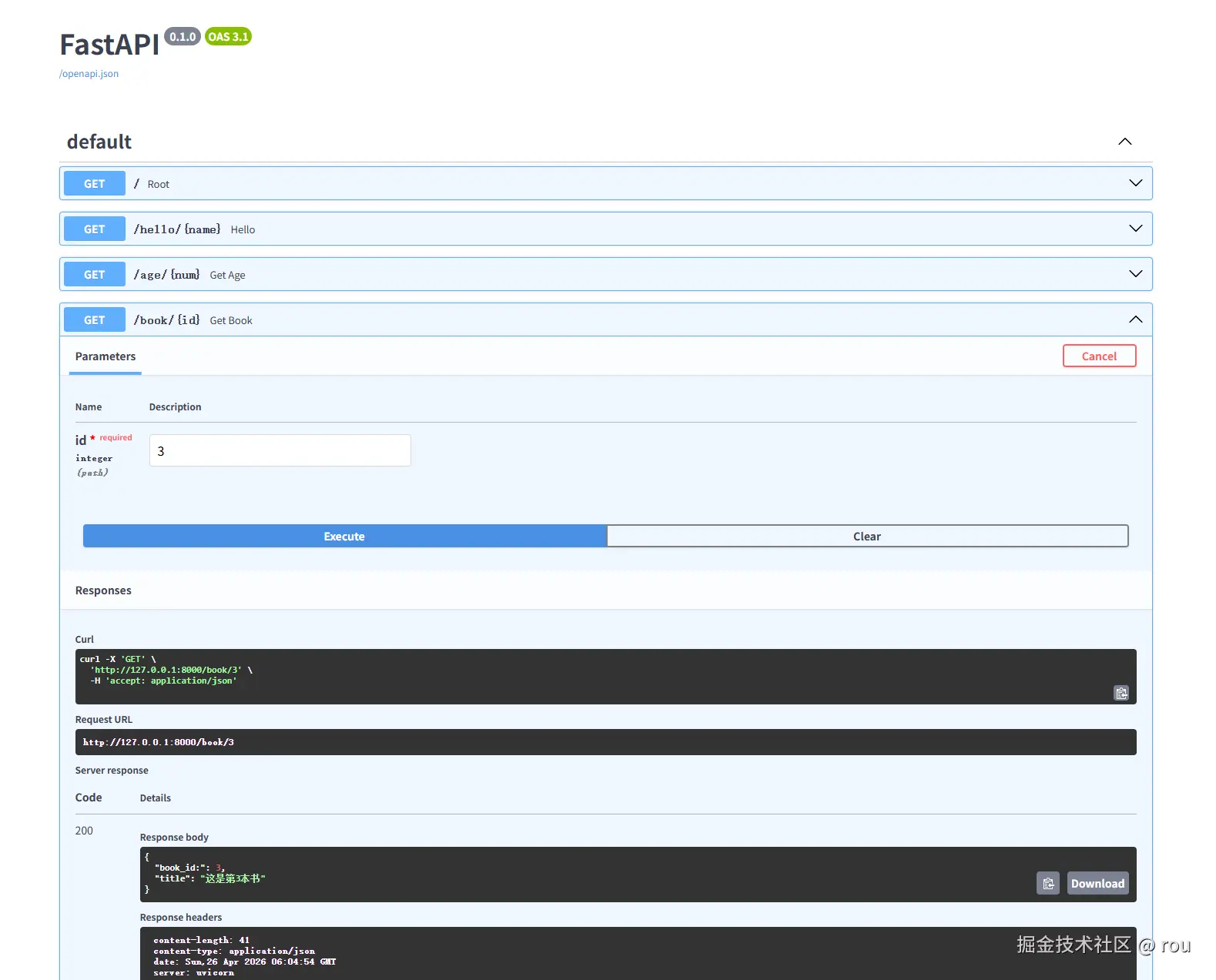Click the Get Book summary text
Viewport: 1216px width, 980px height.
click(231, 320)
